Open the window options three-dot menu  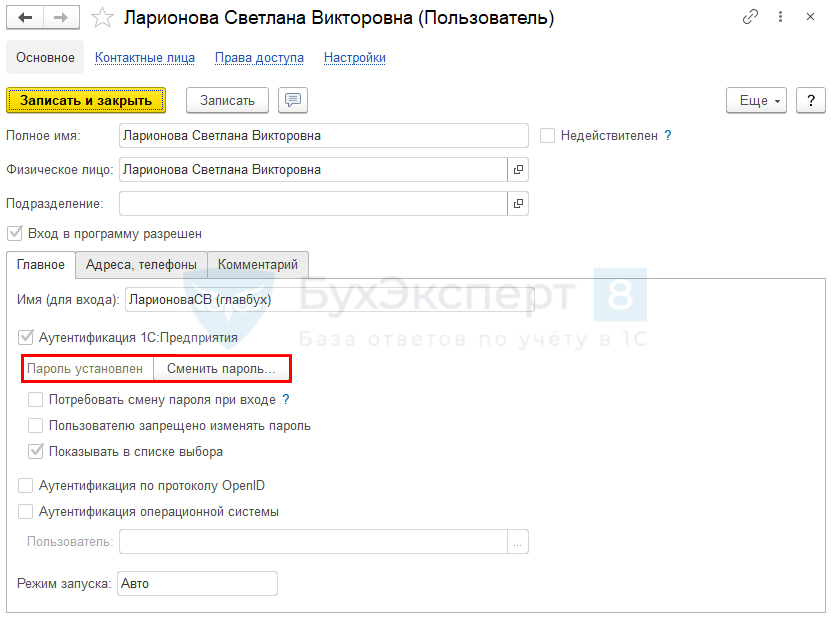(x=777, y=17)
